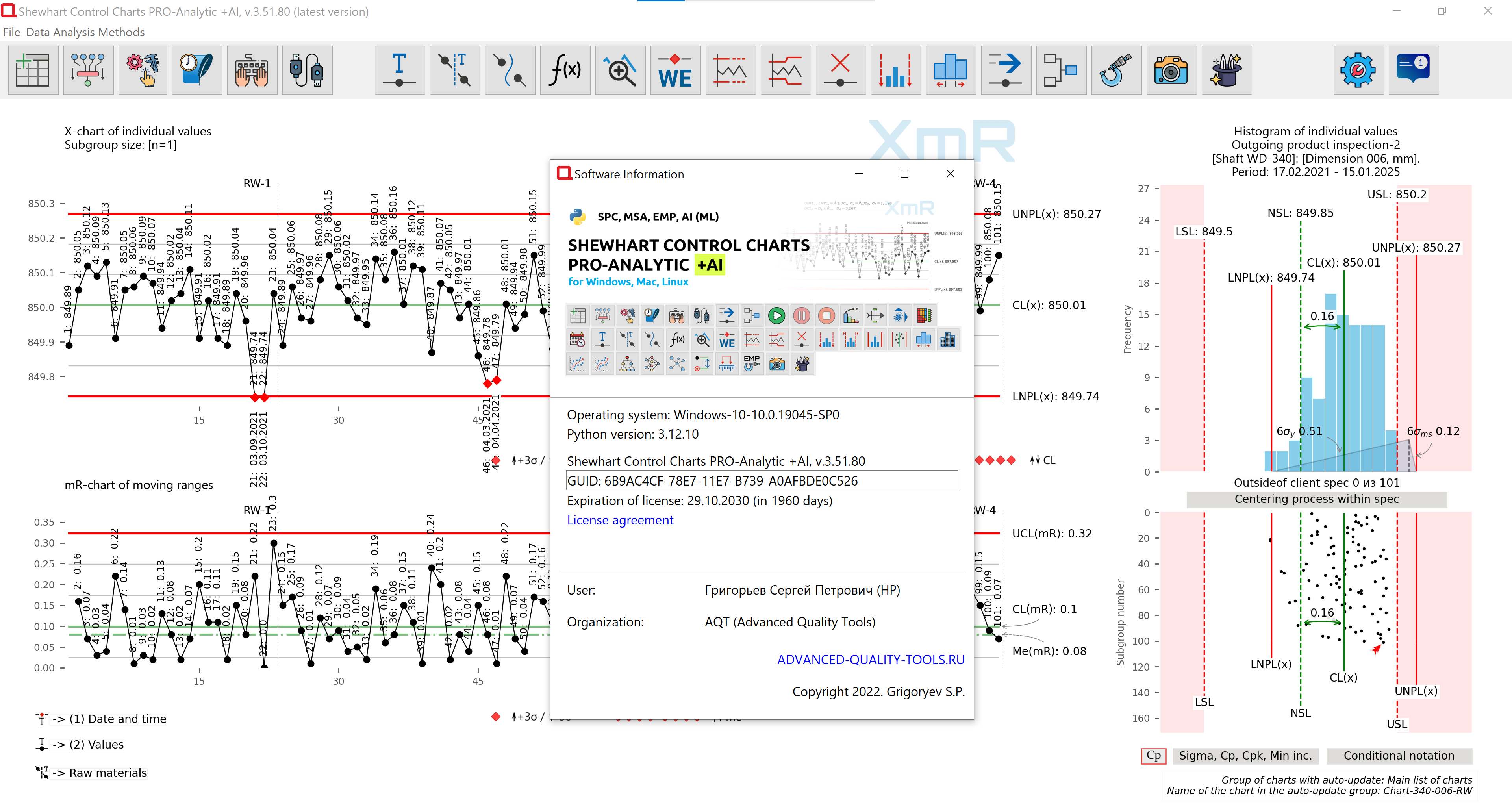This screenshot has width=1512, height=808.
Task: Click the USB device connection icon
Action: (307, 70)
